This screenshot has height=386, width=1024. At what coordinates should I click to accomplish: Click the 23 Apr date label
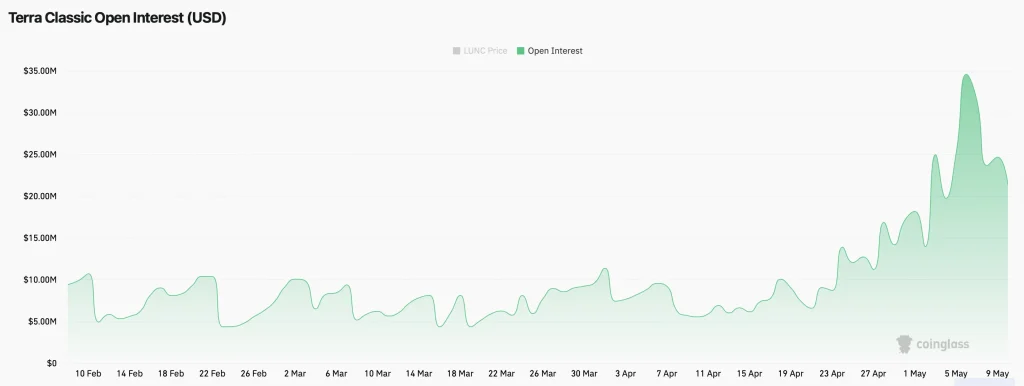(x=832, y=374)
